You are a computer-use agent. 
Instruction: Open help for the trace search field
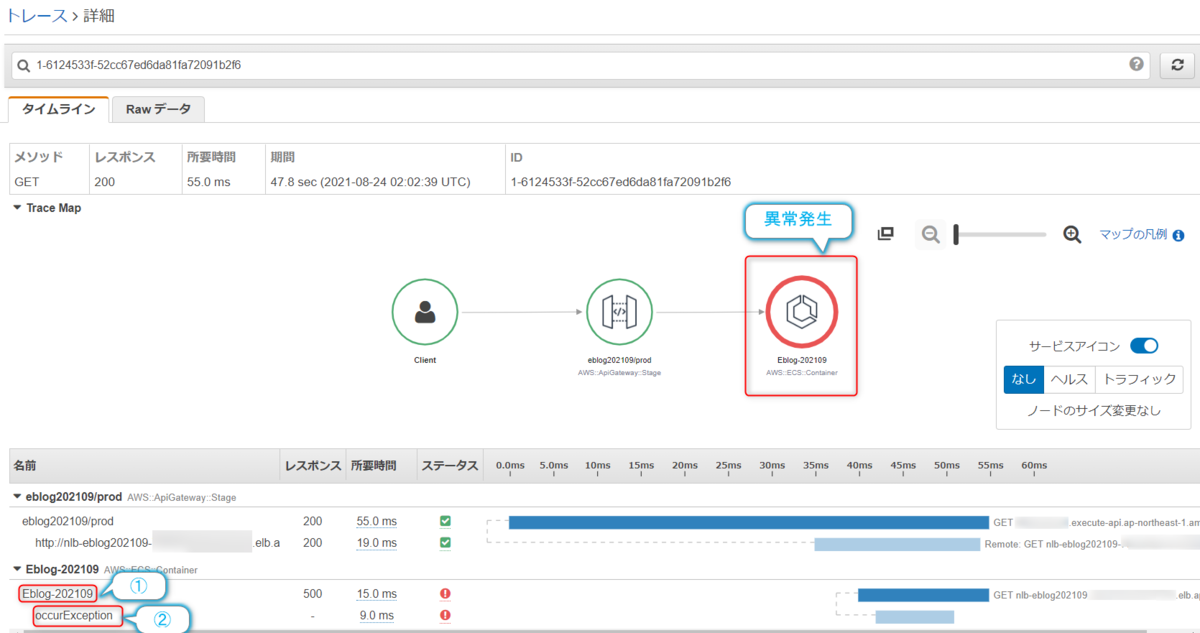[x=1137, y=63]
